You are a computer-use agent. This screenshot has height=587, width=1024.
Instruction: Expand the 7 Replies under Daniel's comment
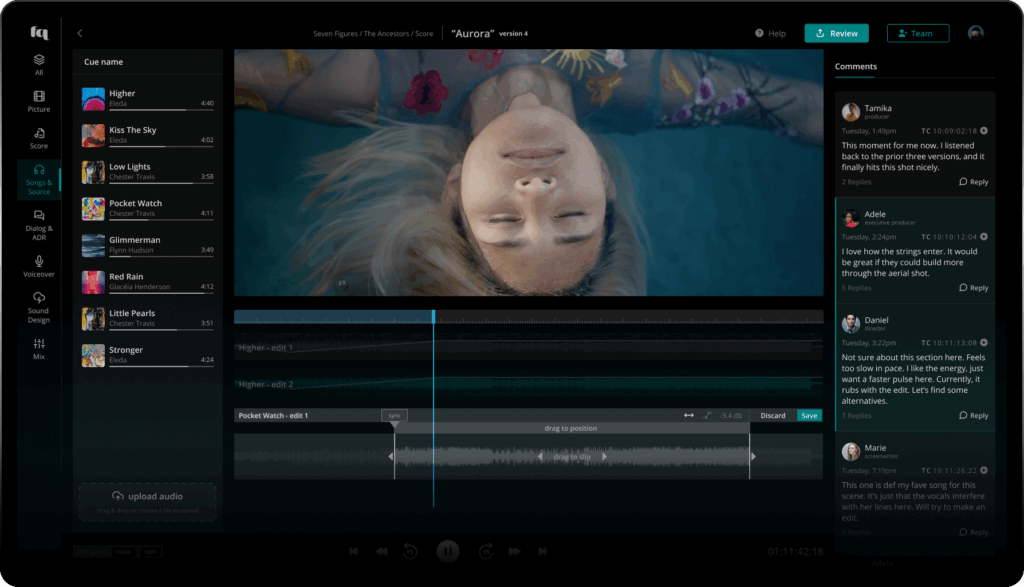click(856, 415)
